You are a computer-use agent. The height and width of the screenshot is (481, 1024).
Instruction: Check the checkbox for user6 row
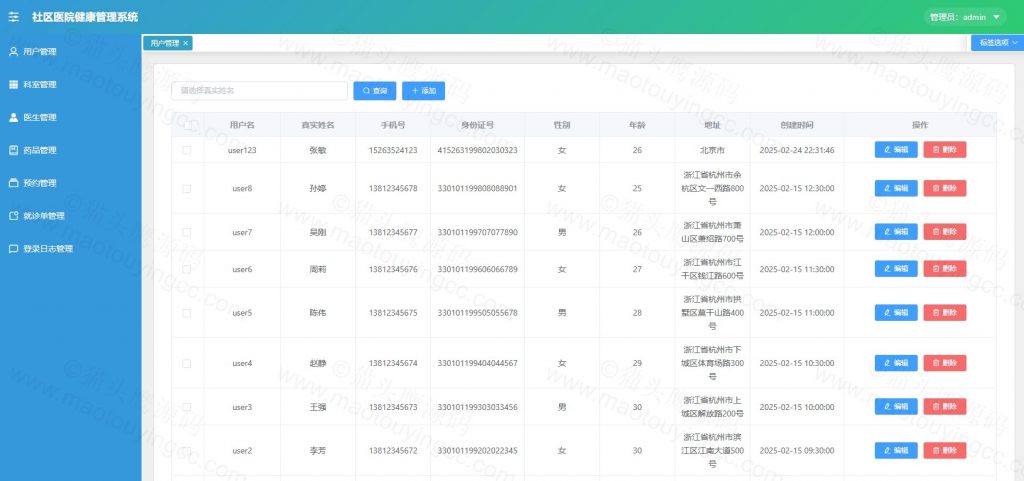187,269
